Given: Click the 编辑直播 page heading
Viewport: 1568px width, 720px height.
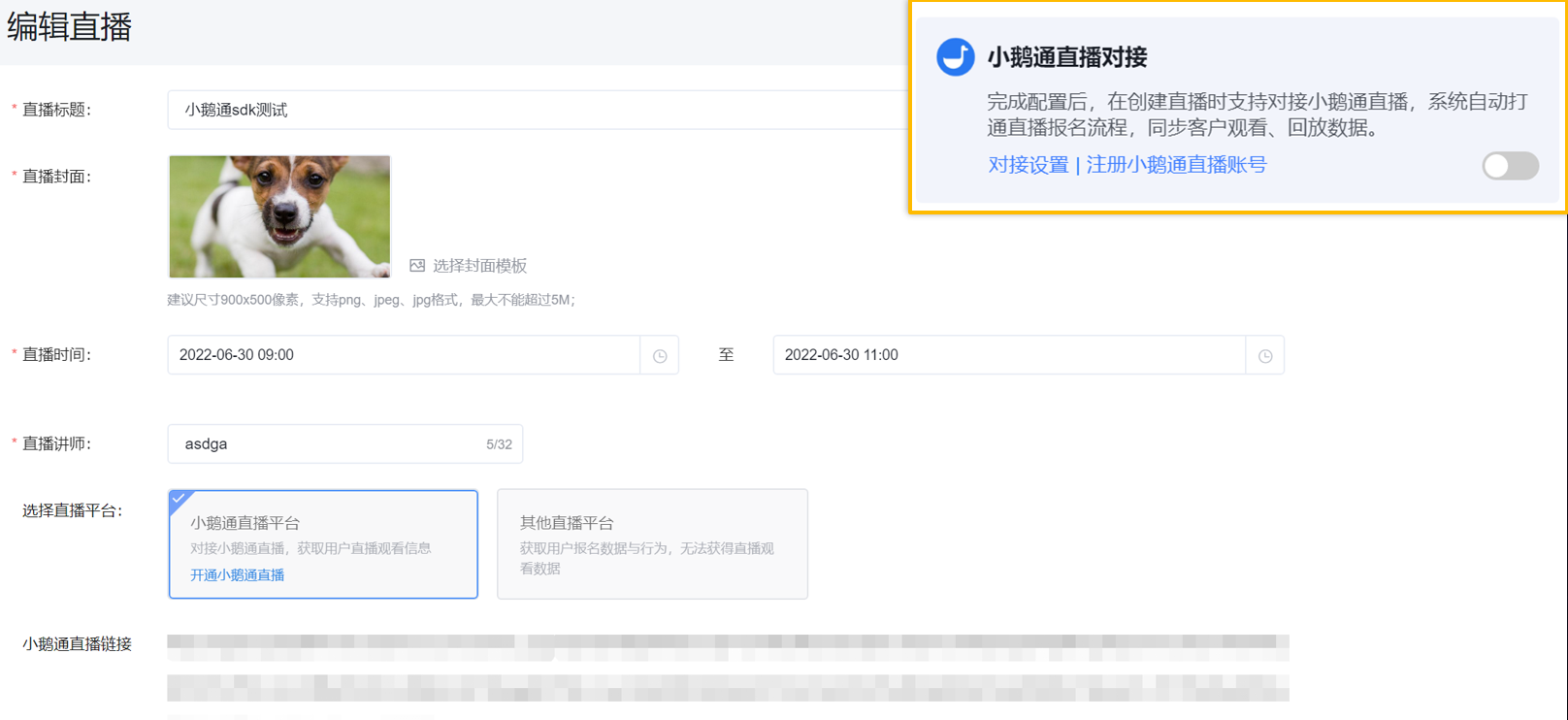Looking at the screenshot, I should 69,27.
